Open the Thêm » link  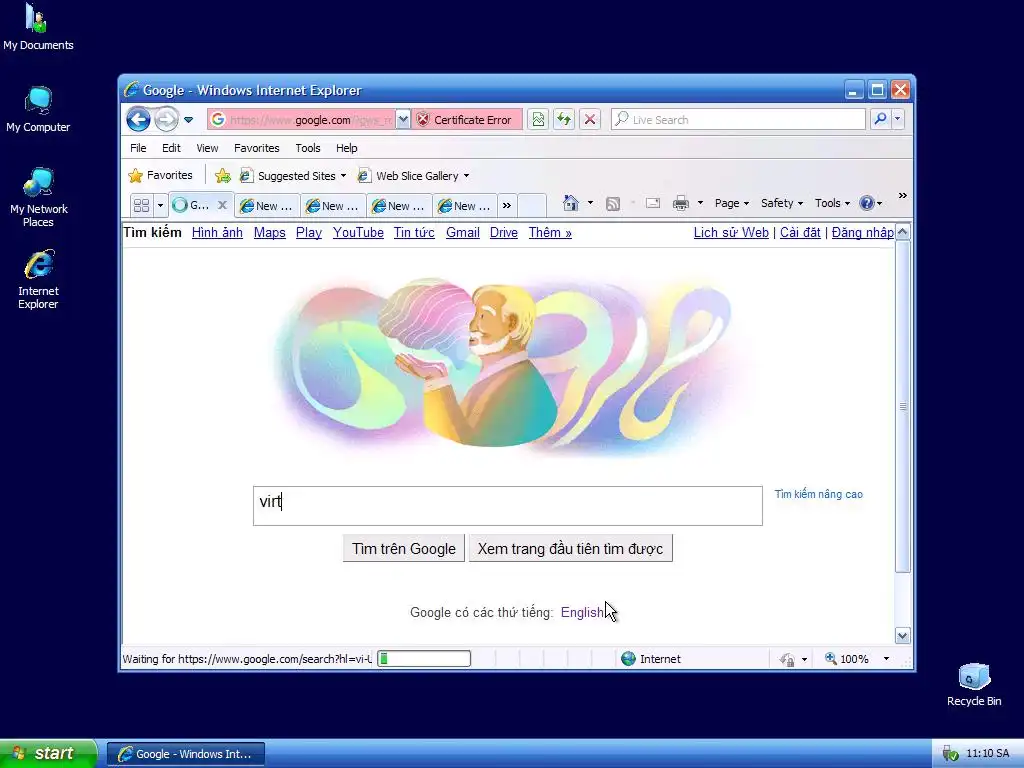click(550, 232)
